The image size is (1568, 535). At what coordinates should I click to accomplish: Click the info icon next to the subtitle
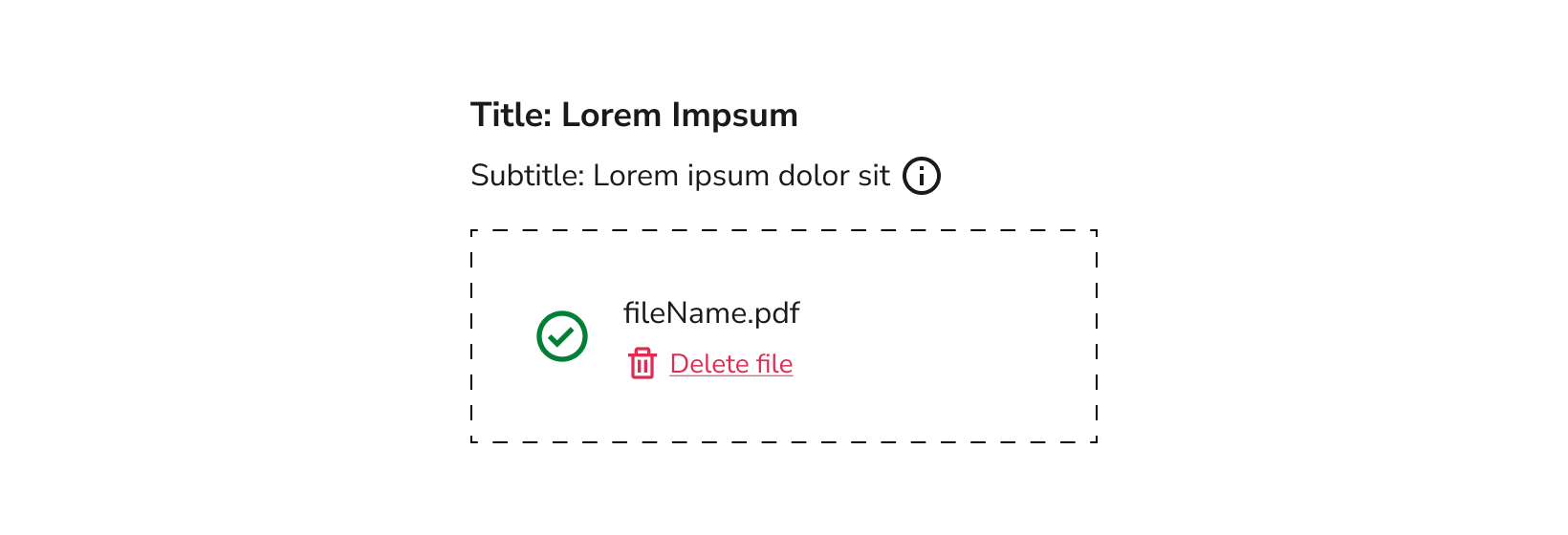point(922,176)
